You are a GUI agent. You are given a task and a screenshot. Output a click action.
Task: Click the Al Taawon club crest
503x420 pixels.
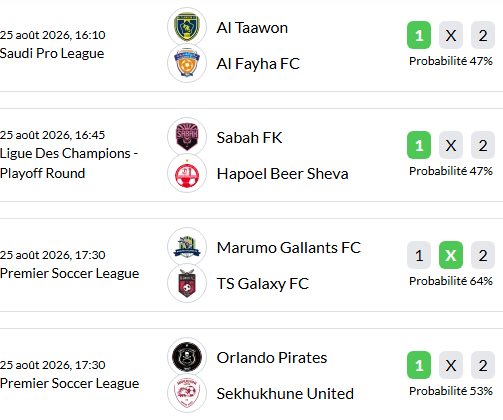pyautogui.click(x=187, y=27)
